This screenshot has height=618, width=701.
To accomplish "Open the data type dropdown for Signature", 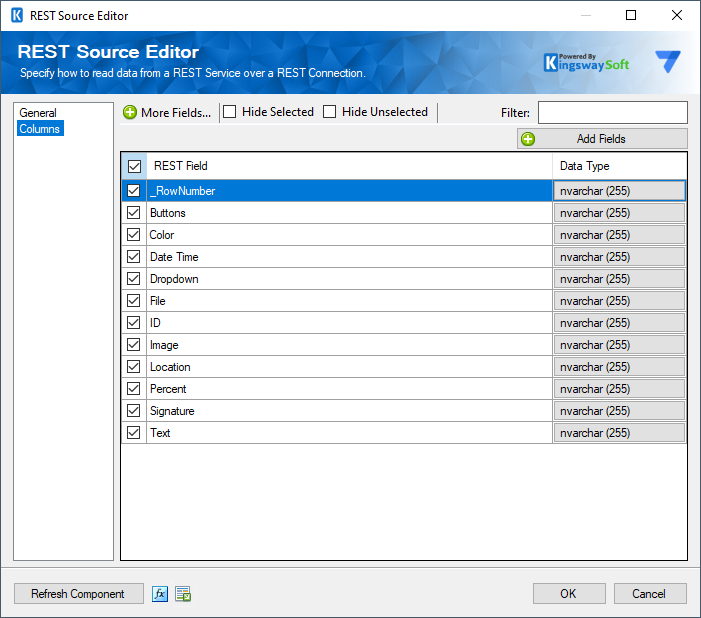I will (619, 411).
